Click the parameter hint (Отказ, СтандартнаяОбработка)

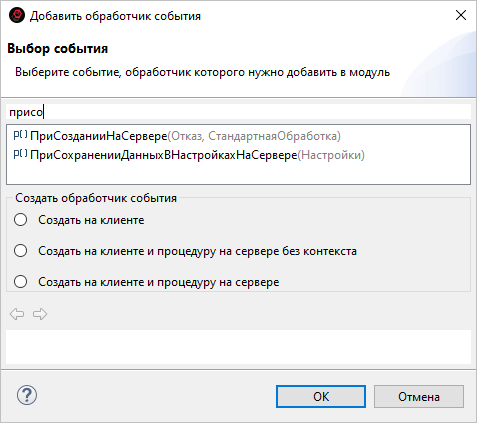point(254,136)
